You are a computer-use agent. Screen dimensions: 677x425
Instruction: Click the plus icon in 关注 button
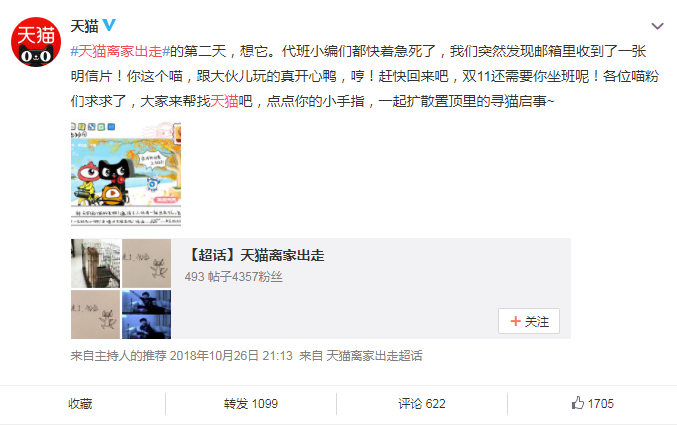click(x=515, y=321)
